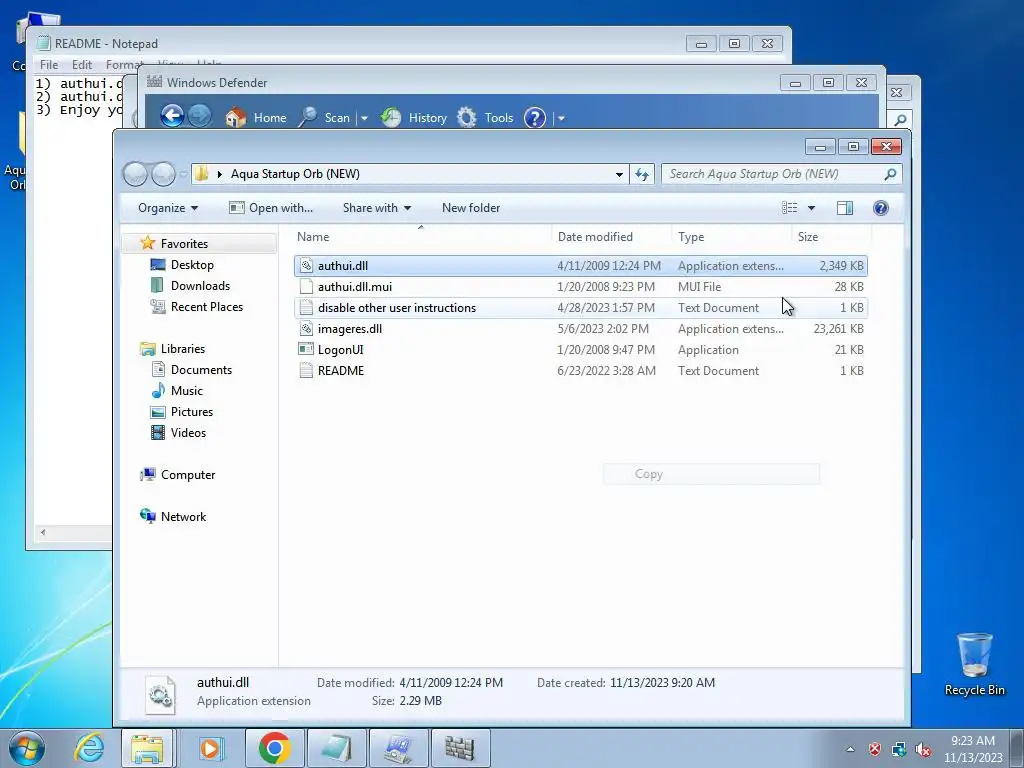Open the Organize menu

pyautogui.click(x=168, y=208)
